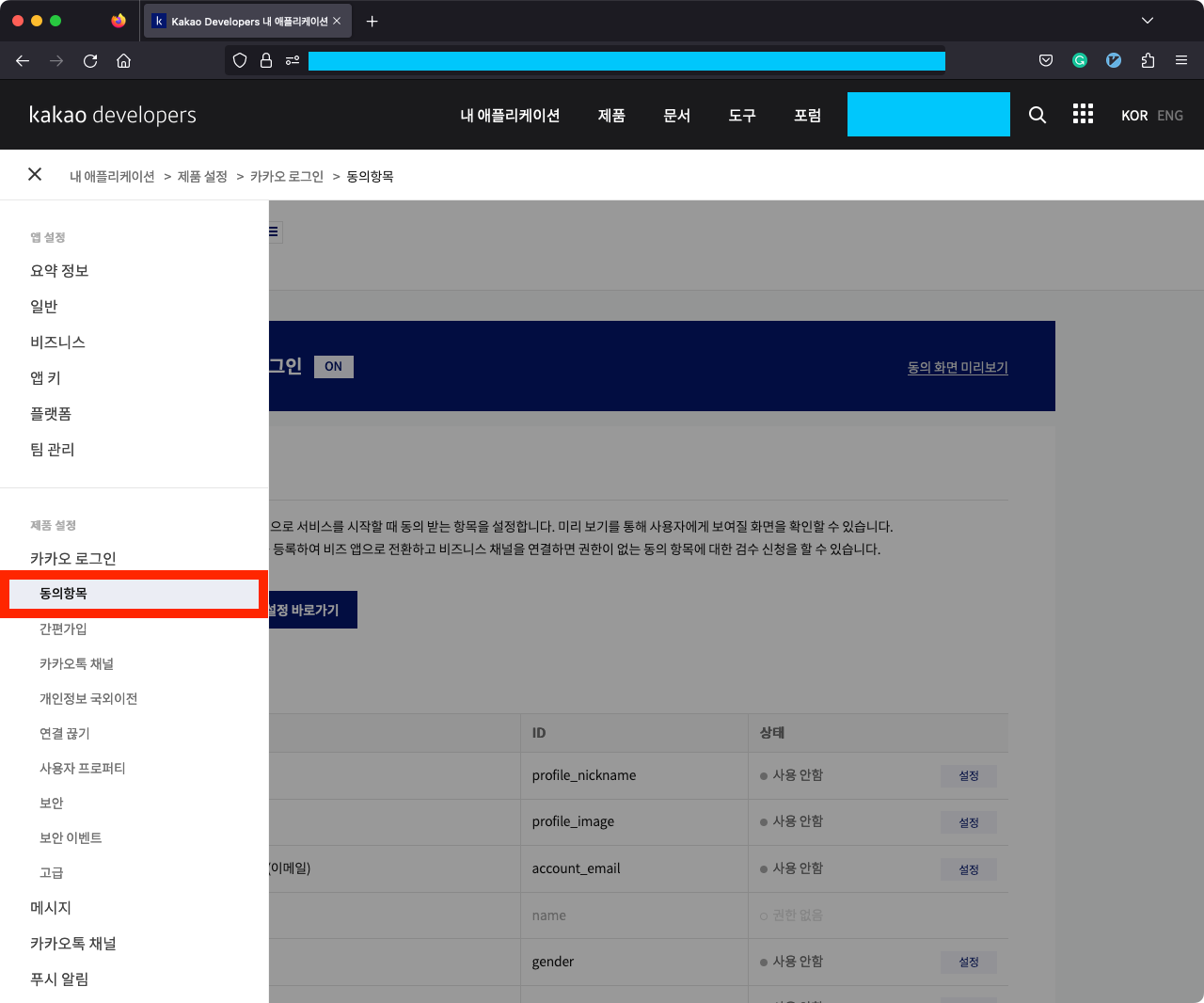Click the blue circular extension icon

[1114, 60]
